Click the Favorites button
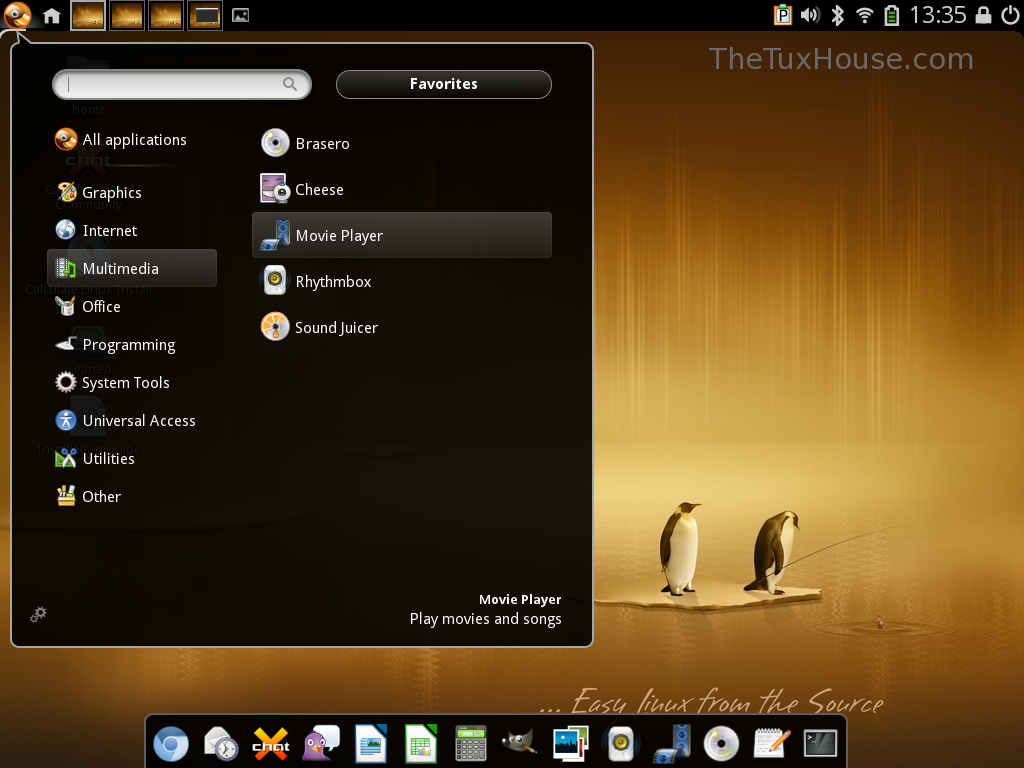This screenshot has height=768, width=1024. pyautogui.click(x=443, y=85)
